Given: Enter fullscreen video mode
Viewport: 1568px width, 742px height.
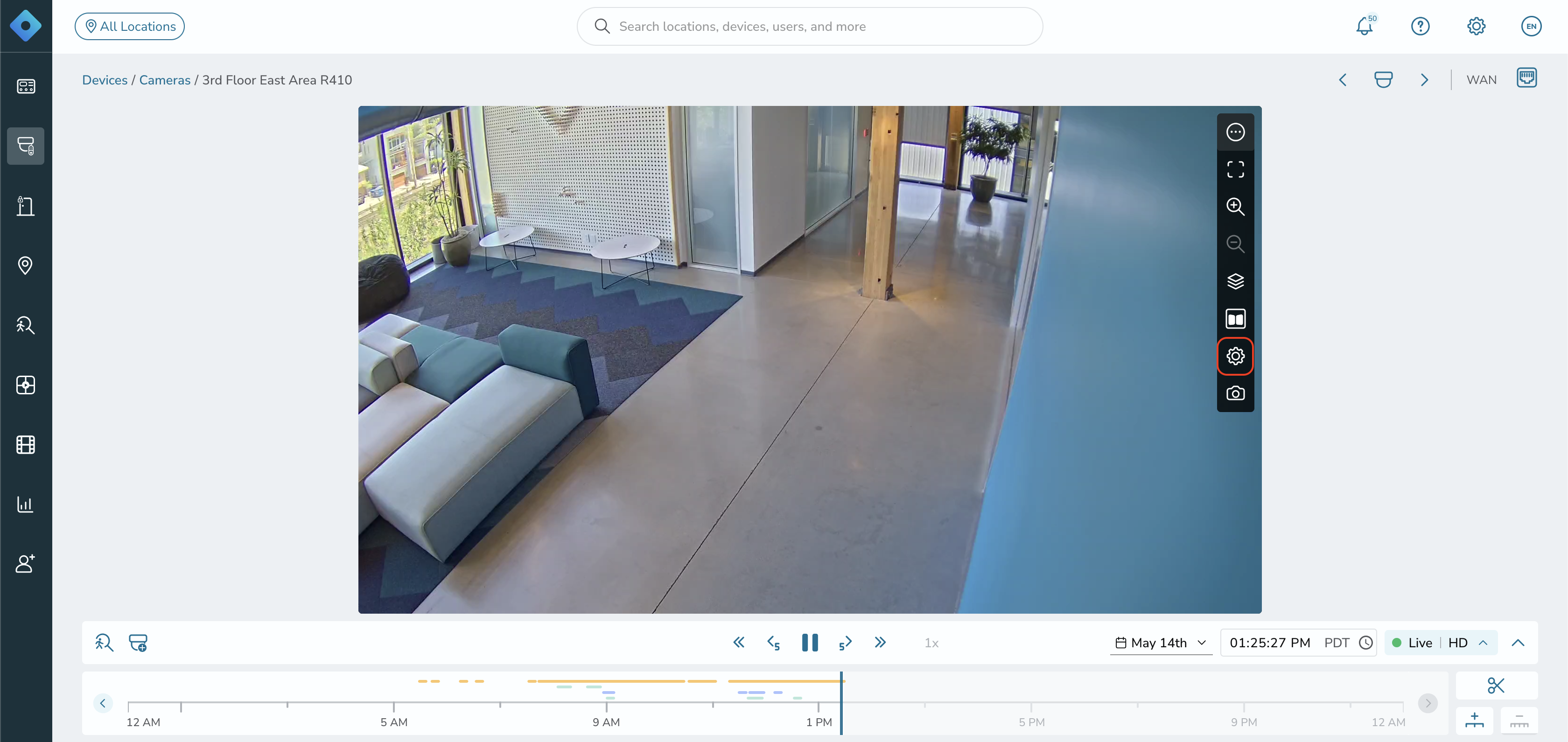Looking at the screenshot, I should tap(1235, 169).
